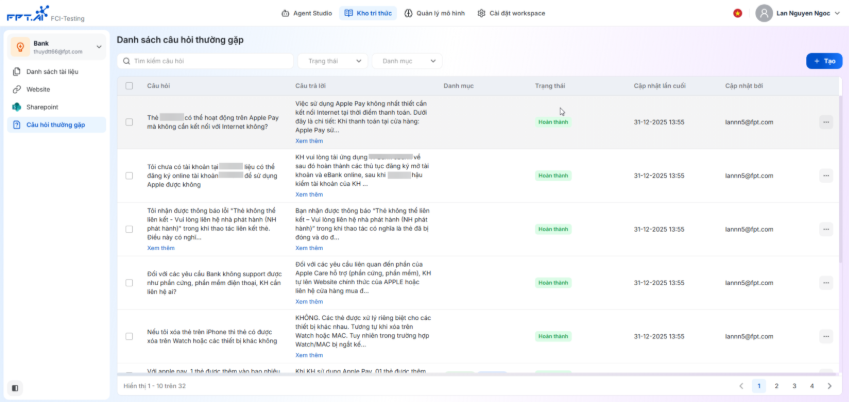Image resolution: width=849 pixels, height=402 pixels.
Task: Open Sharepoint from the sidebar
Action: click(44, 106)
